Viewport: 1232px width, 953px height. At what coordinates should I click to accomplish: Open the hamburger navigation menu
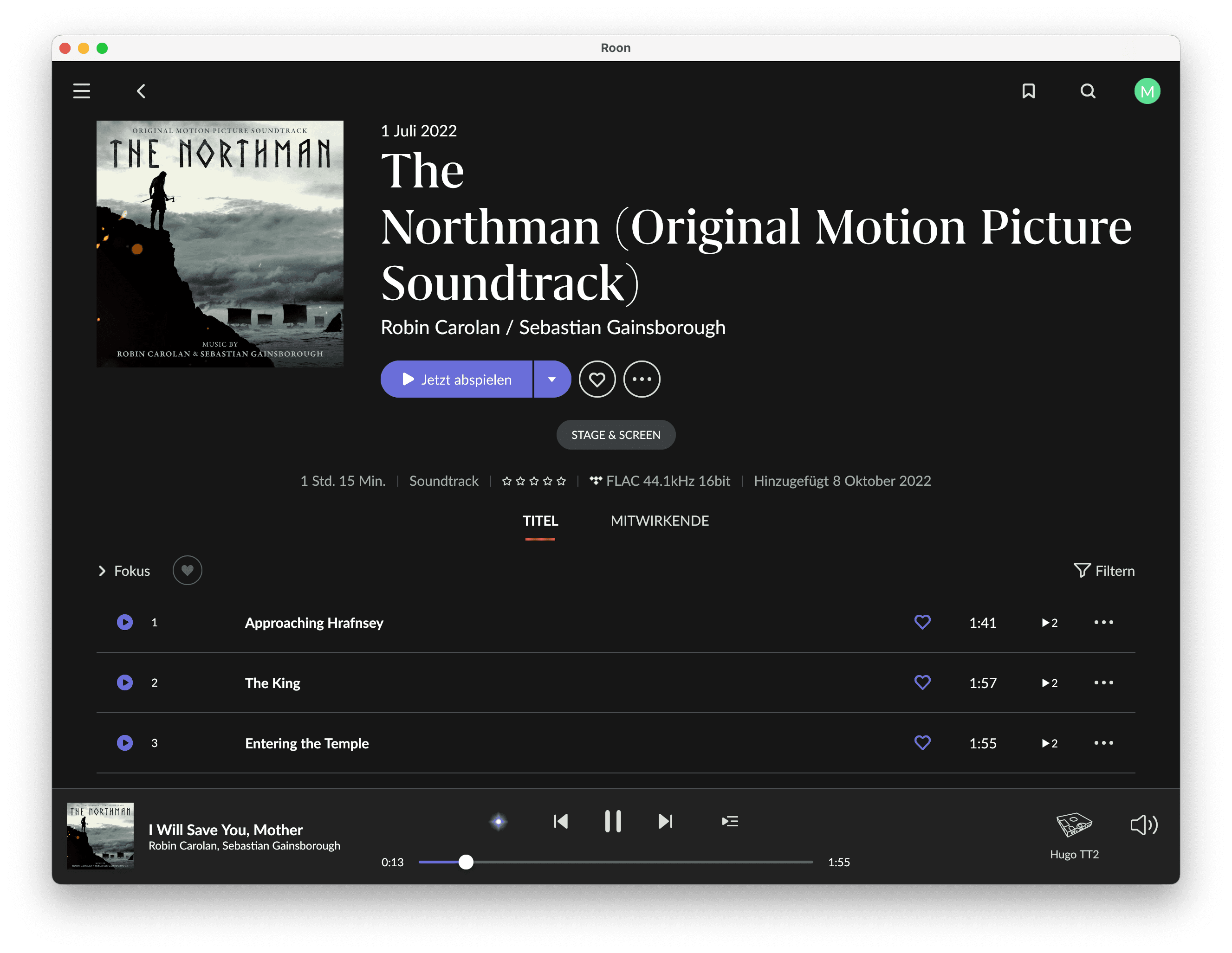[82, 91]
